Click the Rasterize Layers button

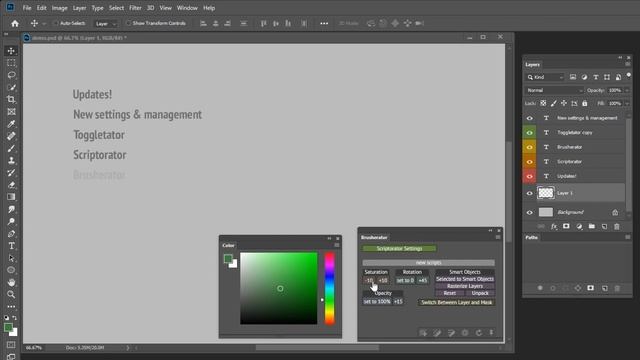tap(465, 286)
